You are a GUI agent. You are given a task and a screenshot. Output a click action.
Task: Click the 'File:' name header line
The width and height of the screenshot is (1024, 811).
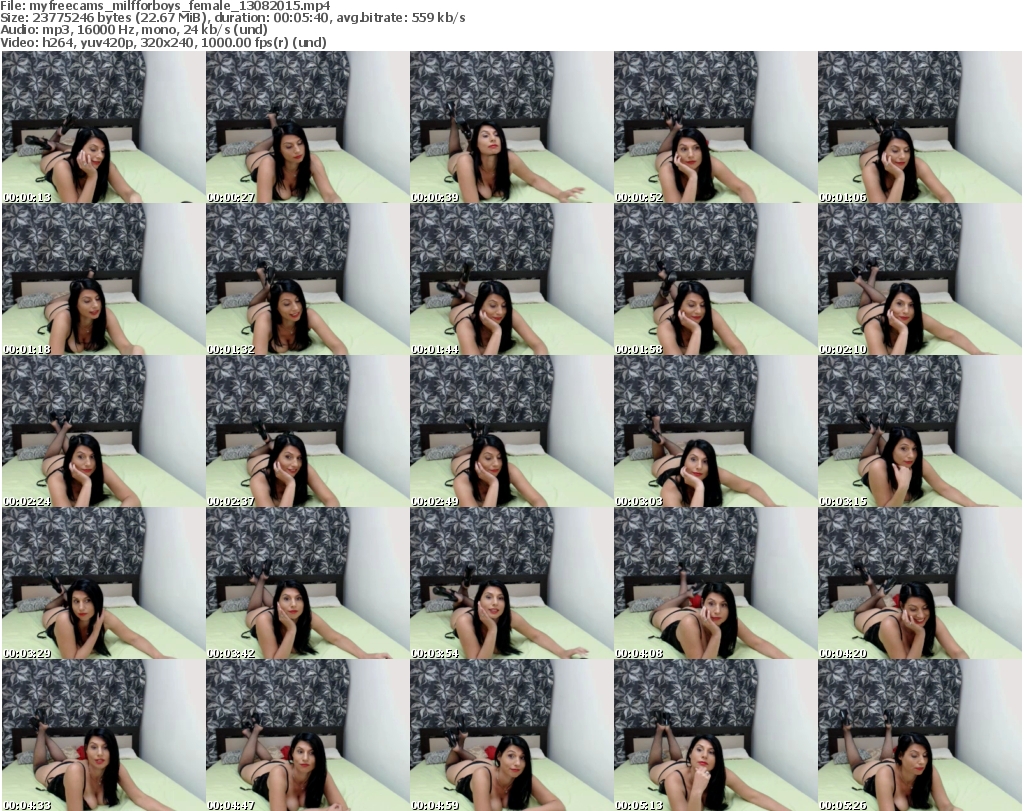165,6
